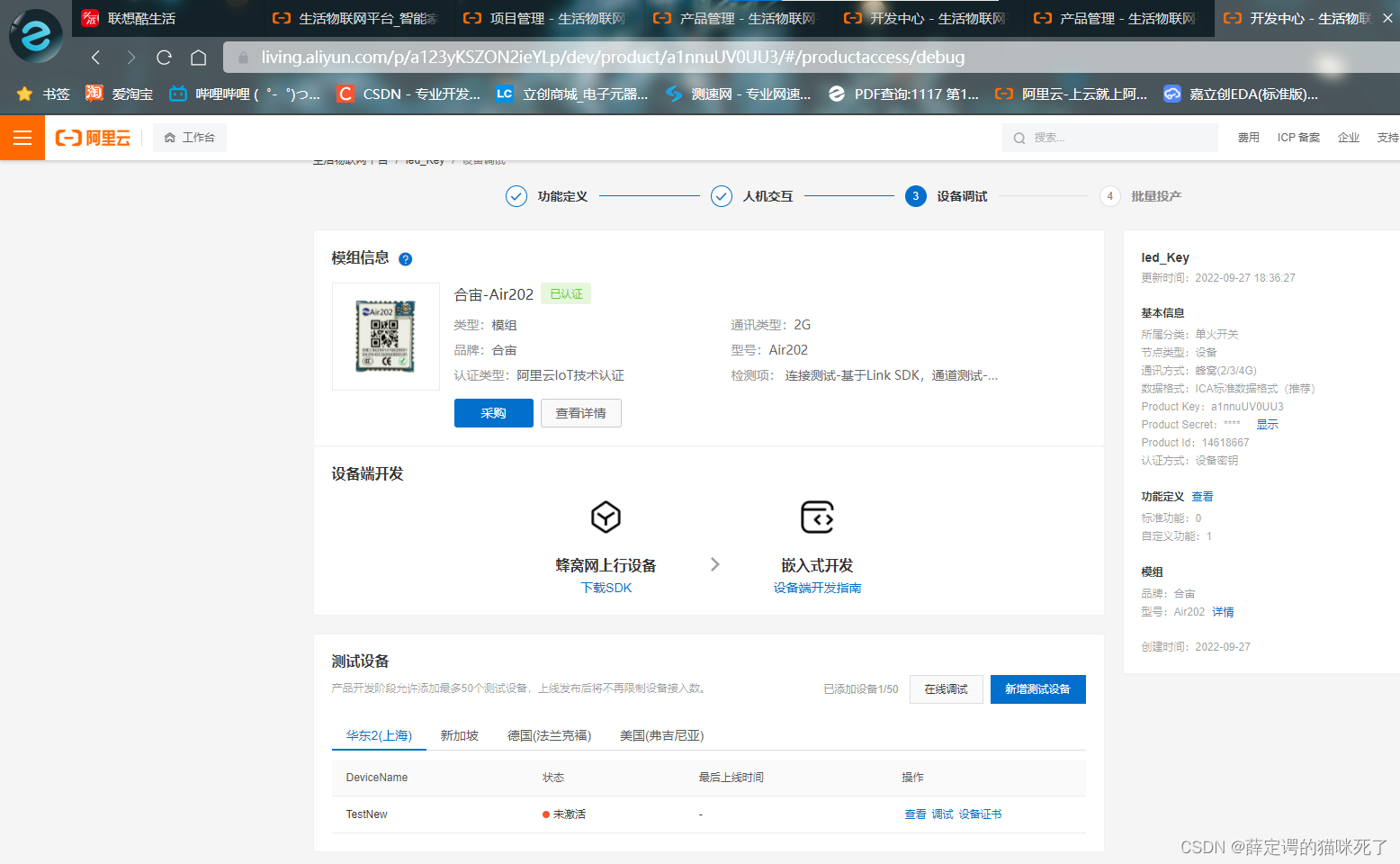The image size is (1400, 864).
Task: Click the 已认证 certified badge
Action: click(x=566, y=294)
